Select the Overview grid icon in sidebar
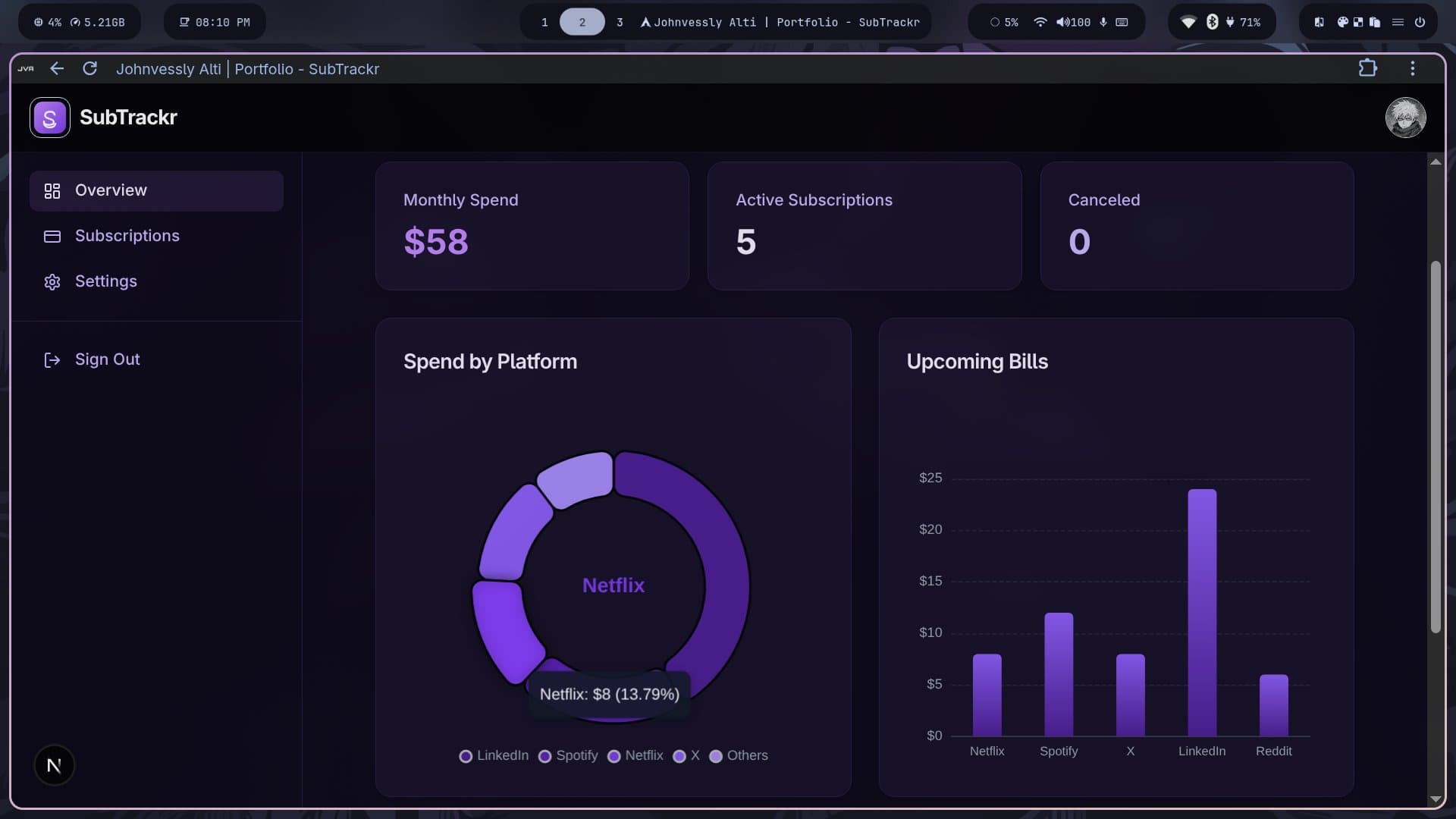Viewport: 1456px width, 819px height. (52, 191)
